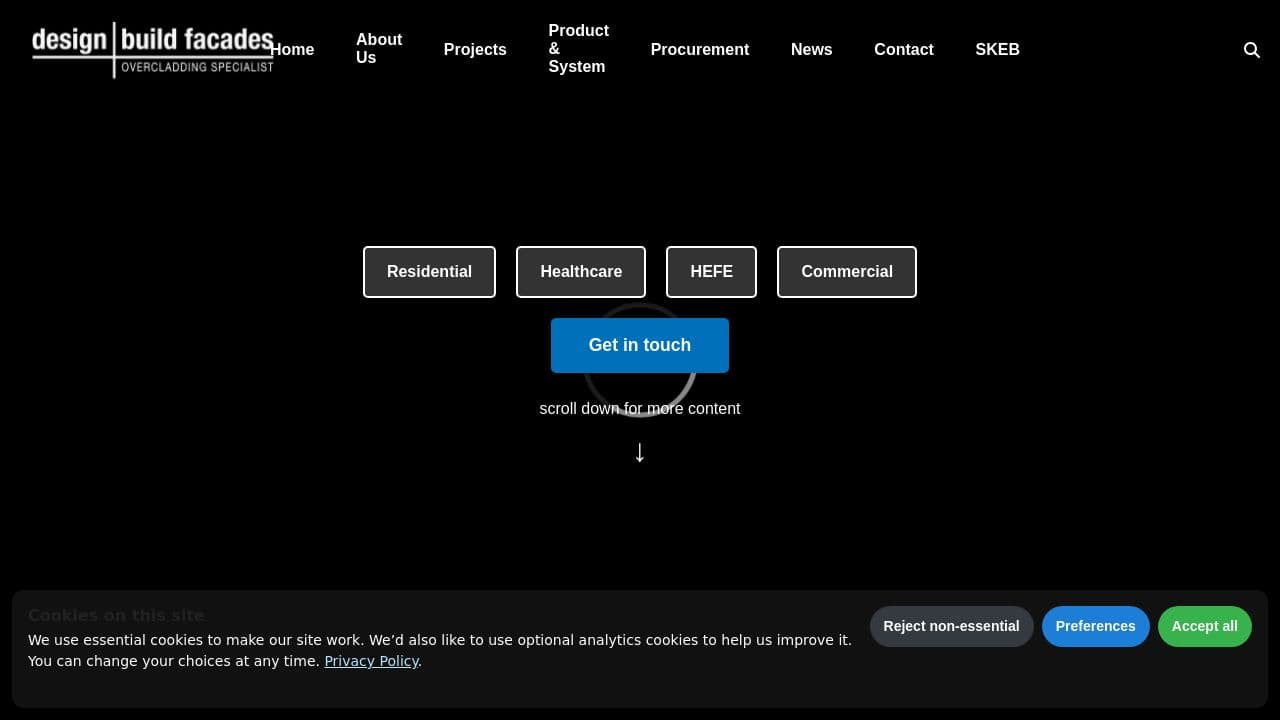
Task: Open the Contact menu item
Action: coord(904,50)
